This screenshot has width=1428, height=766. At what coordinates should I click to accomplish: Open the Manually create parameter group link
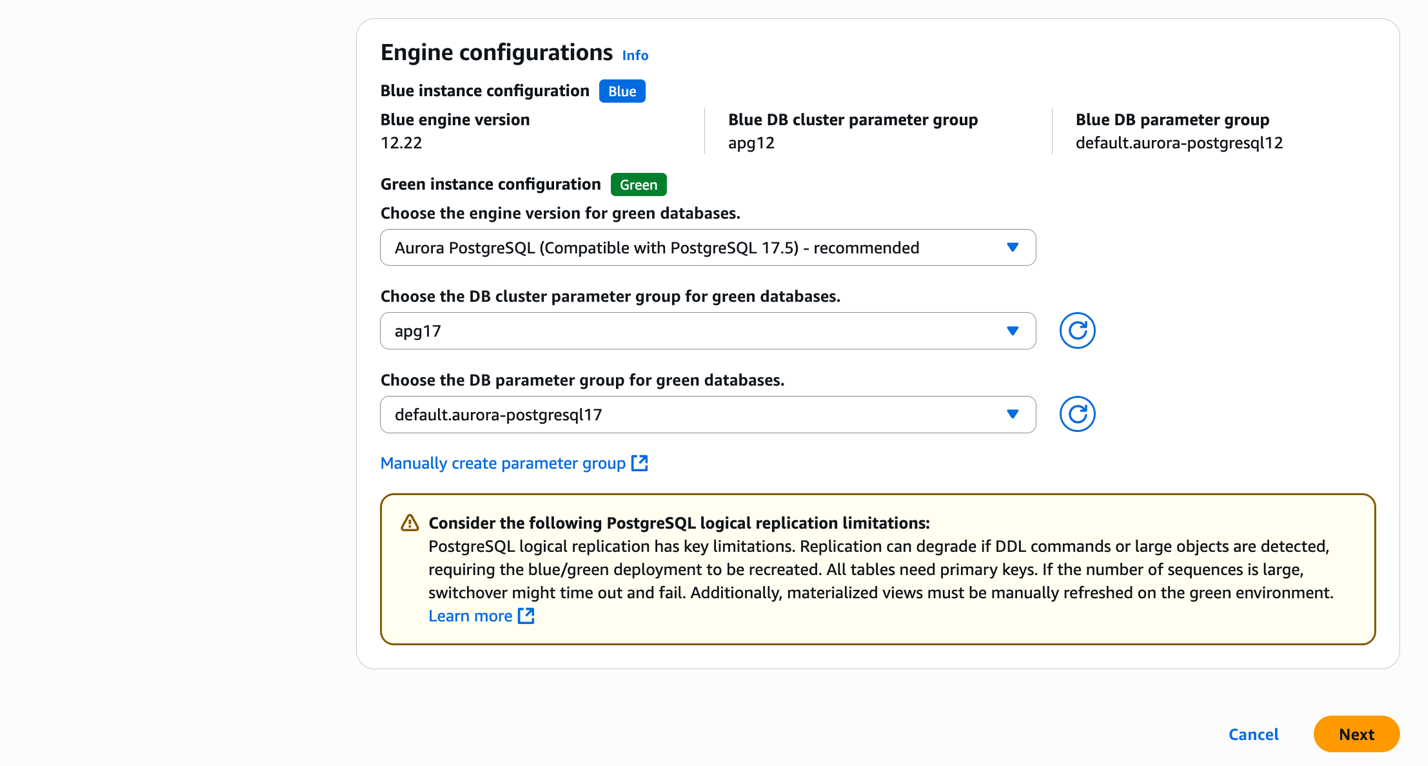point(503,463)
